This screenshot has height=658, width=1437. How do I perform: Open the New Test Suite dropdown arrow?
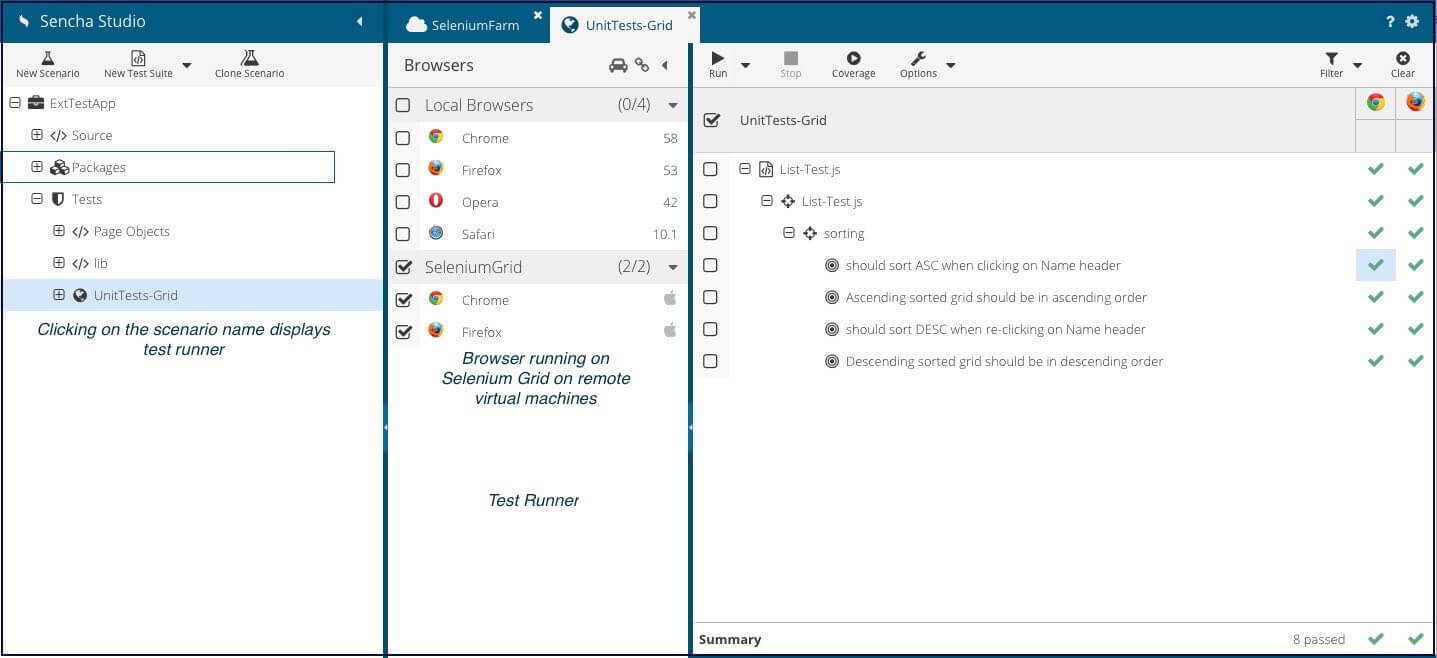[186, 65]
